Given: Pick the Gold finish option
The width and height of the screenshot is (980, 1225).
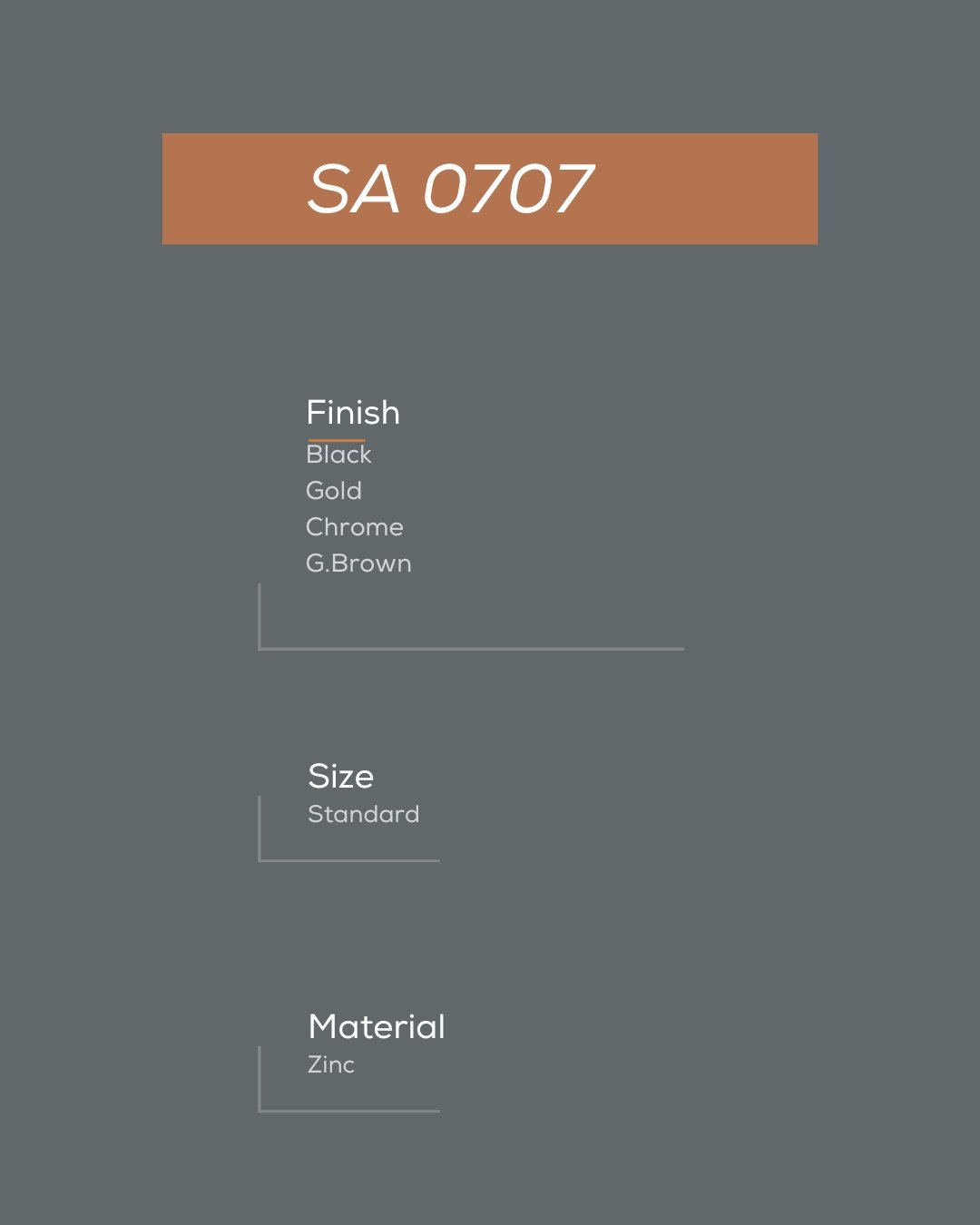Looking at the screenshot, I should [x=334, y=491].
